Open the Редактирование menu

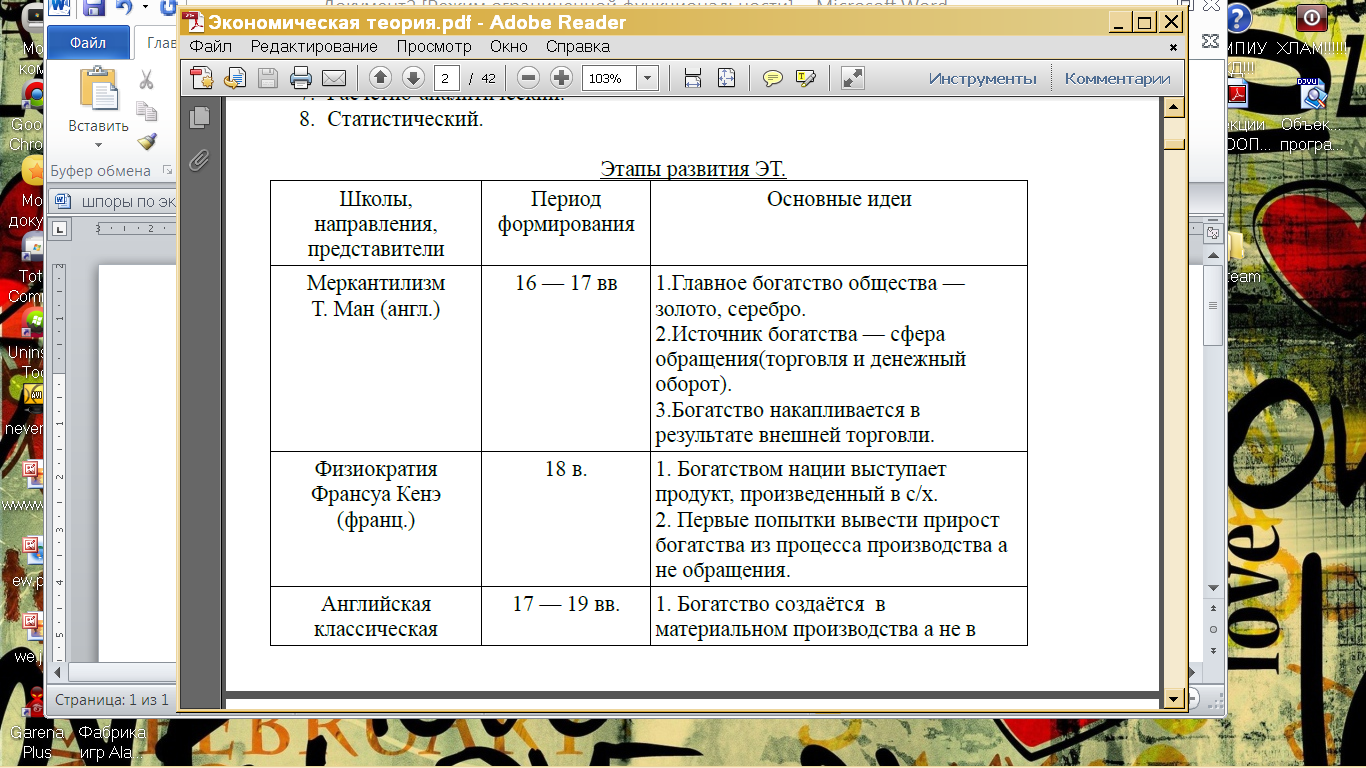(314, 47)
